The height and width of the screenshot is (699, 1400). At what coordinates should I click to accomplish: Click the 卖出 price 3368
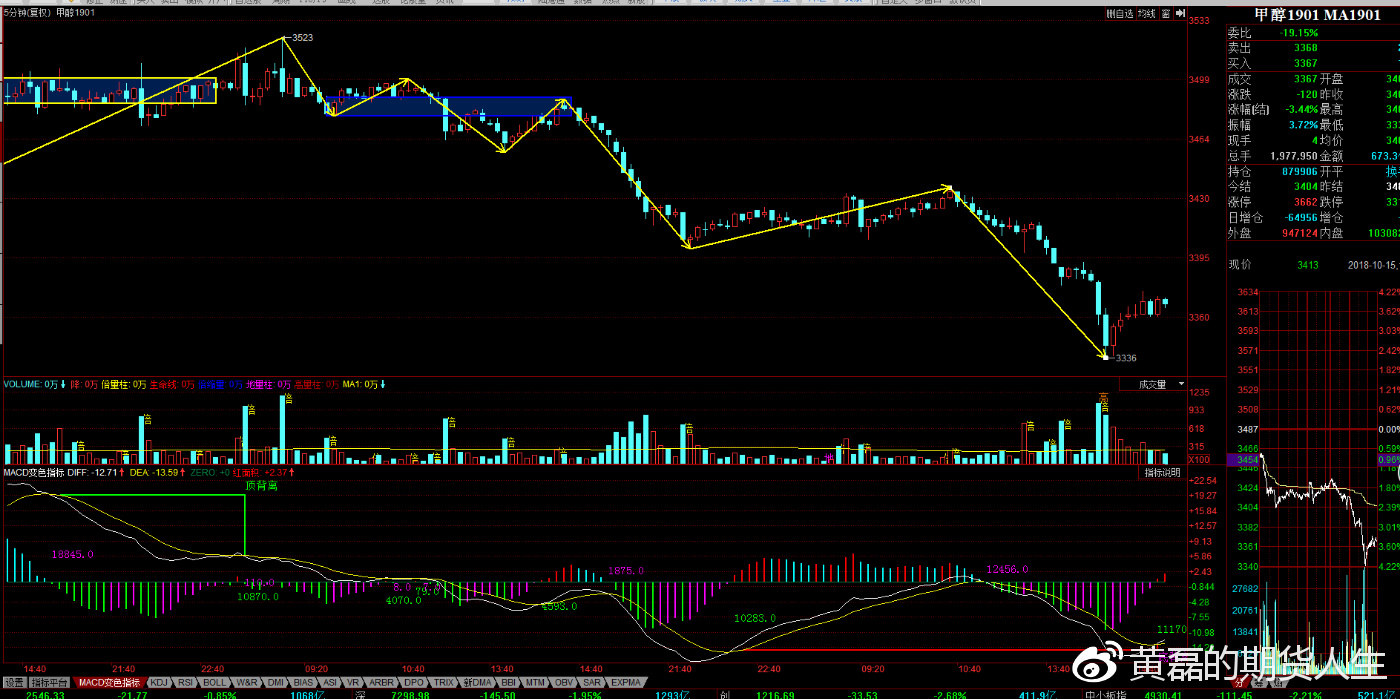pos(1305,48)
